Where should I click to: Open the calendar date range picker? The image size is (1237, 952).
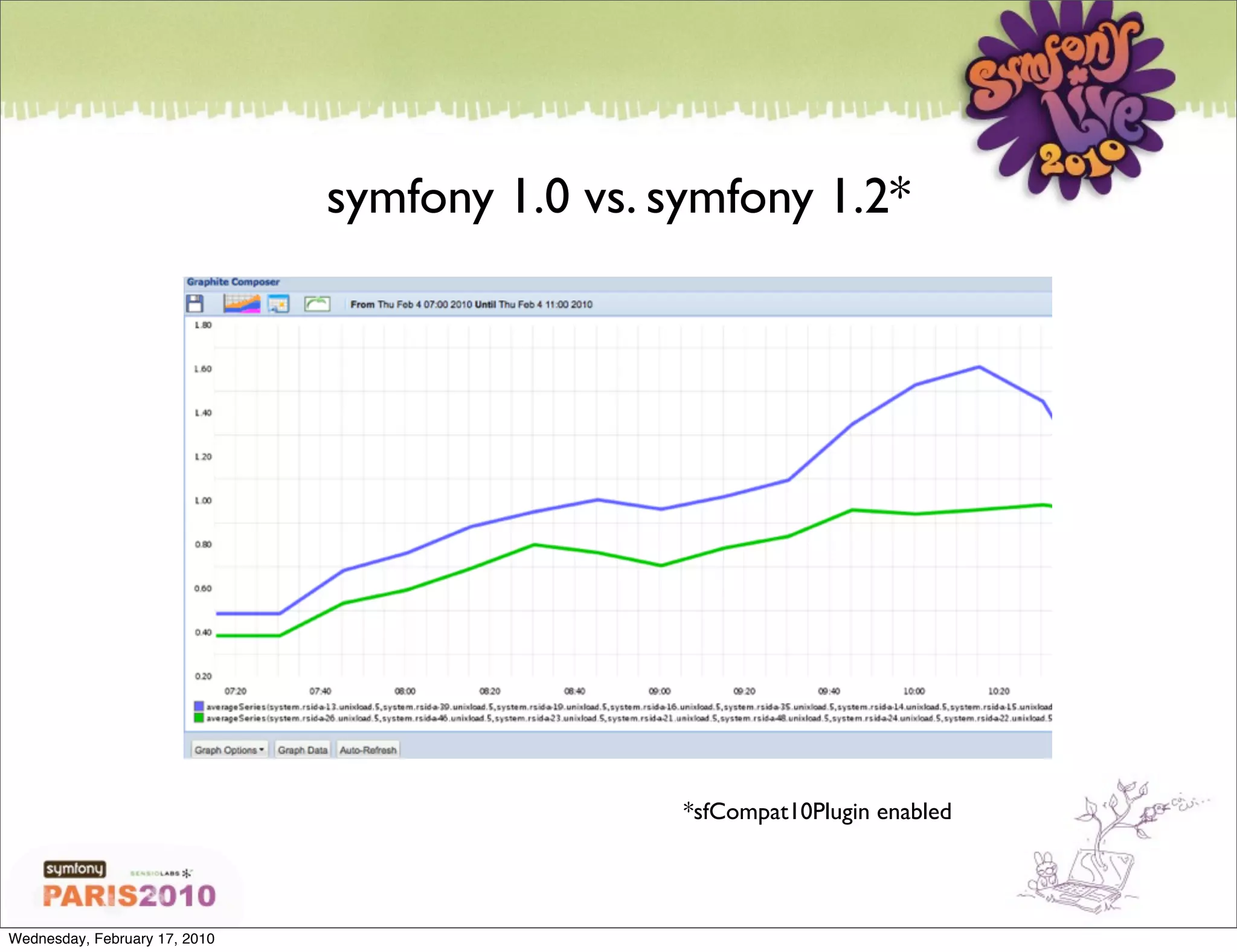pyautogui.click(x=278, y=303)
